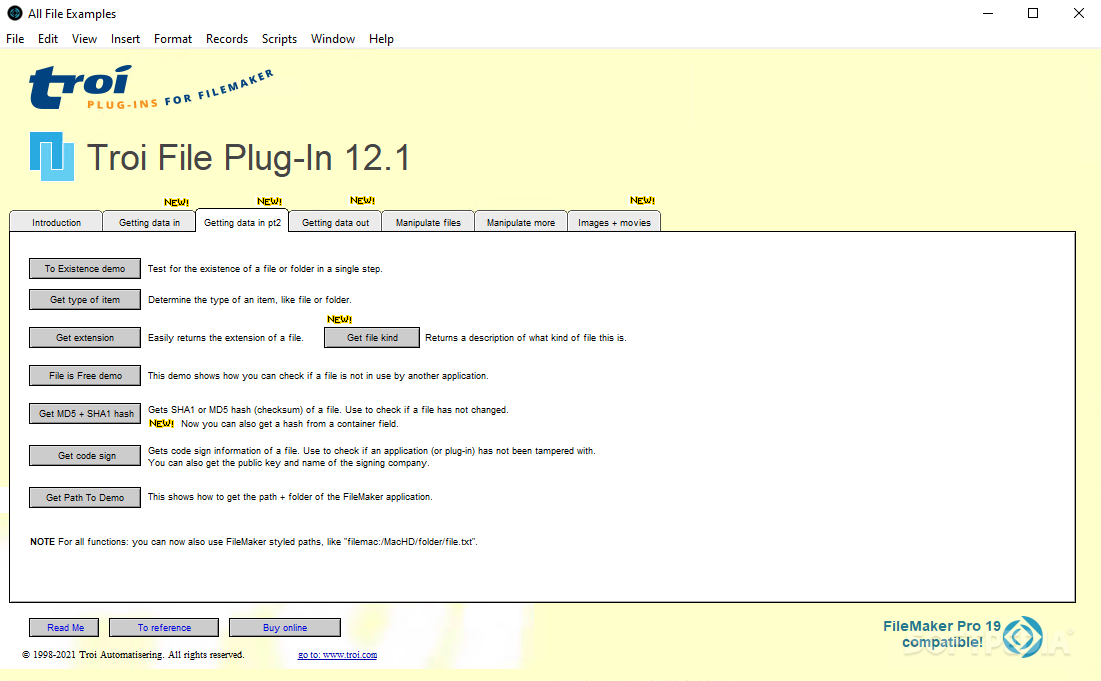The height and width of the screenshot is (681, 1101).
Task: Click the FileMaker Pro 19 compatible badge icon
Action: click(1022, 636)
